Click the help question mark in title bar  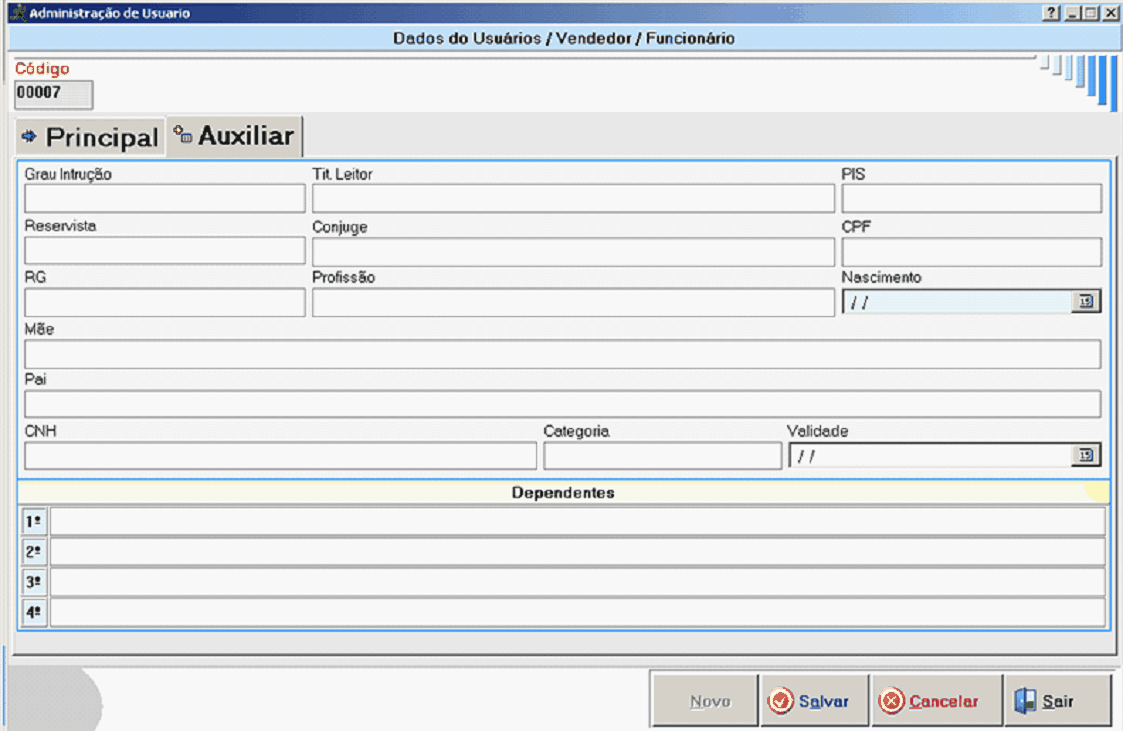[x=1051, y=14]
